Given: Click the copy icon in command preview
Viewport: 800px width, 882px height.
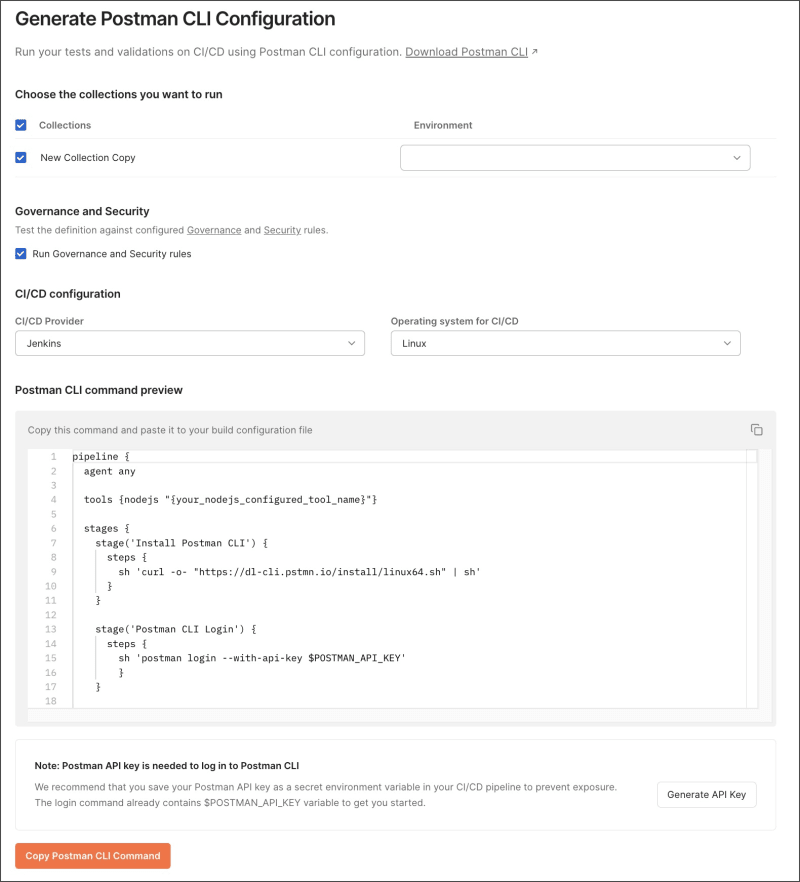Looking at the screenshot, I should 756,430.
